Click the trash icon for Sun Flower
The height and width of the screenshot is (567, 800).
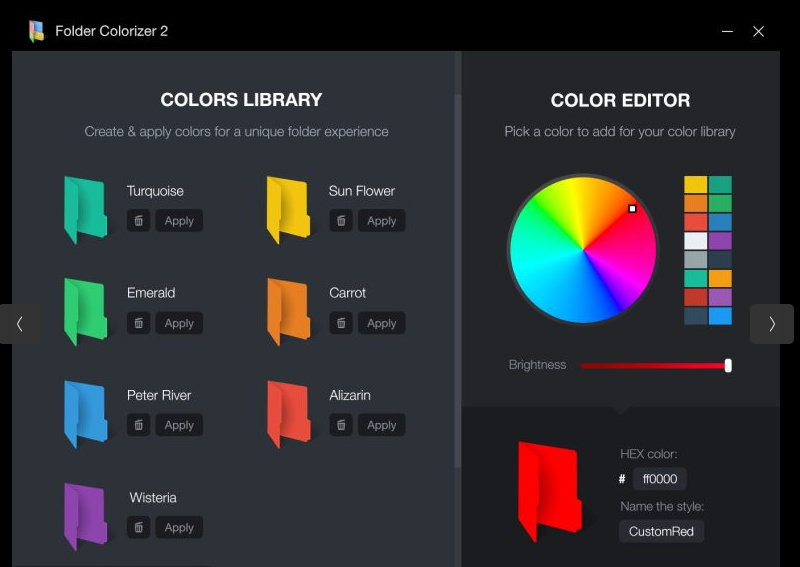(341, 221)
